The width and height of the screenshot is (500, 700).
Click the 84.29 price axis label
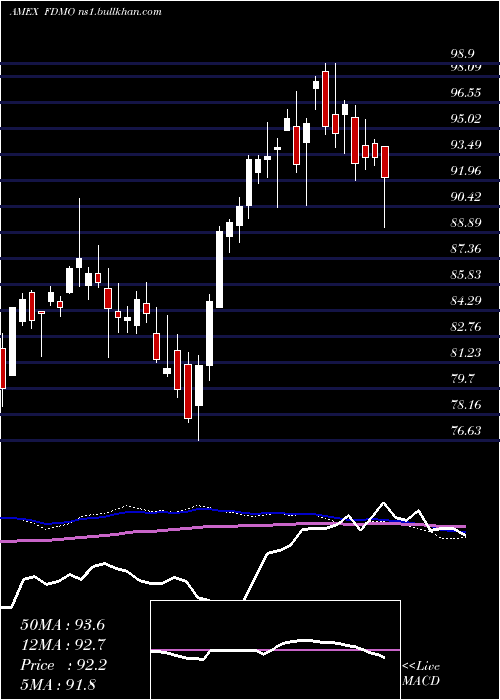pos(466,300)
